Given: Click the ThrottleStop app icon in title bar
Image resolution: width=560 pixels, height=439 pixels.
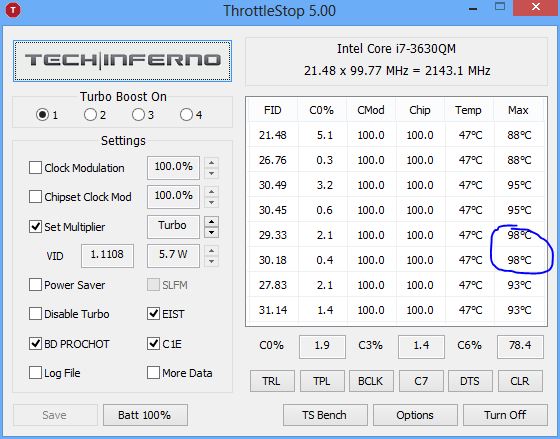Looking at the screenshot, I should [13, 10].
